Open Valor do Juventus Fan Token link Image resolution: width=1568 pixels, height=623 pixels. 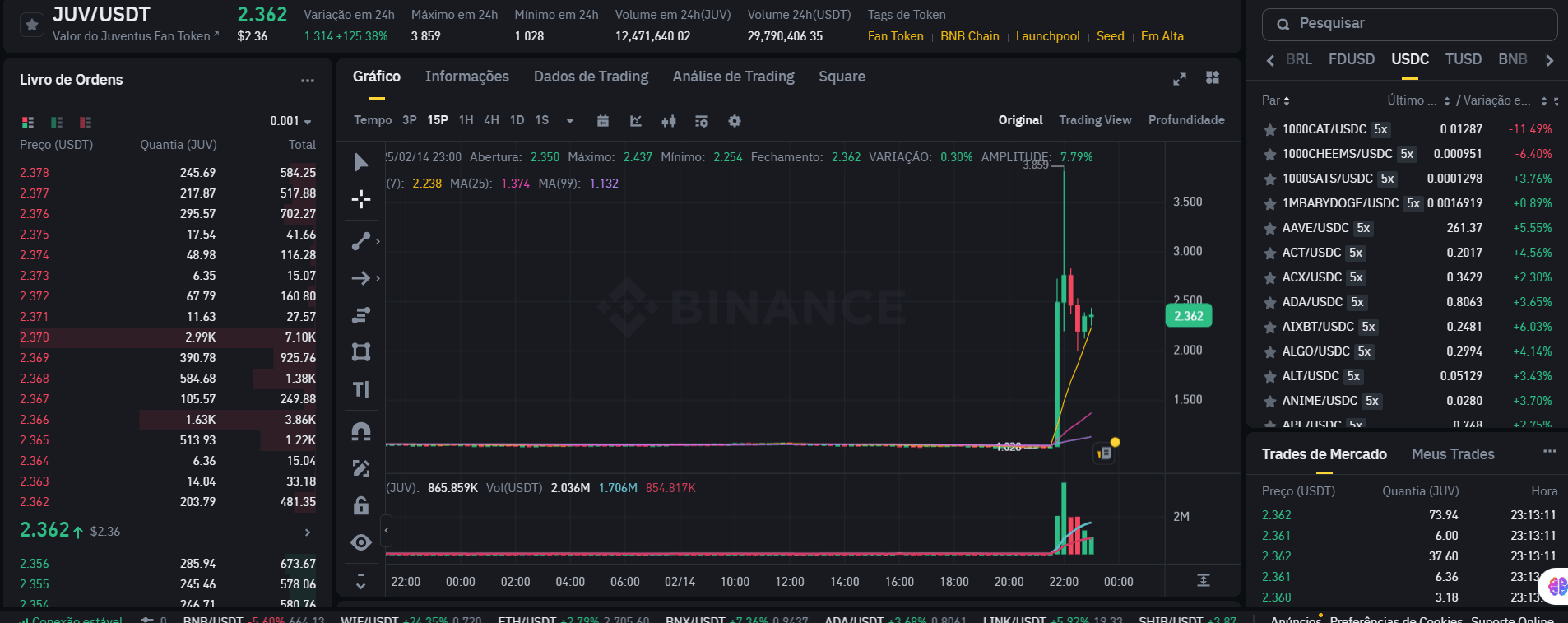tap(136, 36)
